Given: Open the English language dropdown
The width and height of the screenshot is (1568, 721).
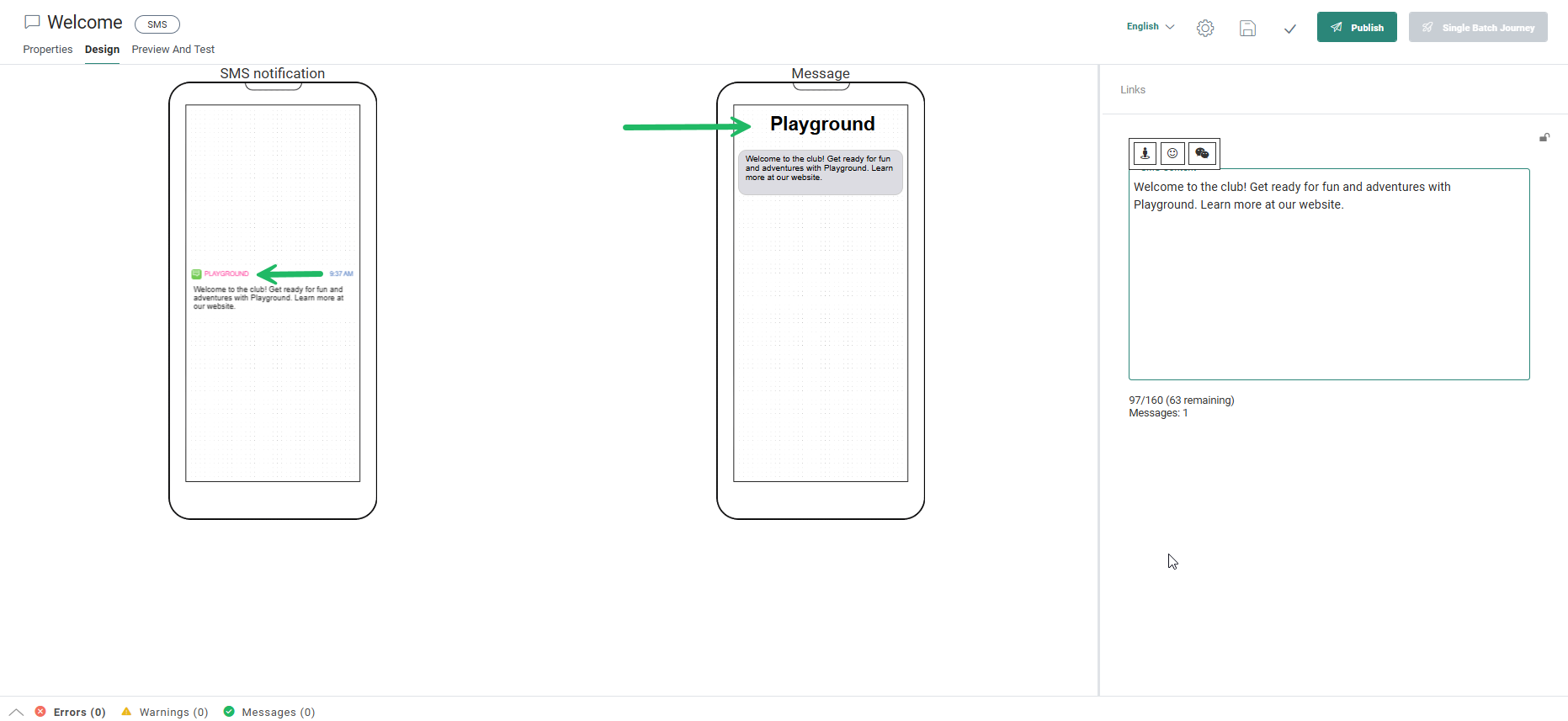Looking at the screenshot, I should tap(1151, 27).
